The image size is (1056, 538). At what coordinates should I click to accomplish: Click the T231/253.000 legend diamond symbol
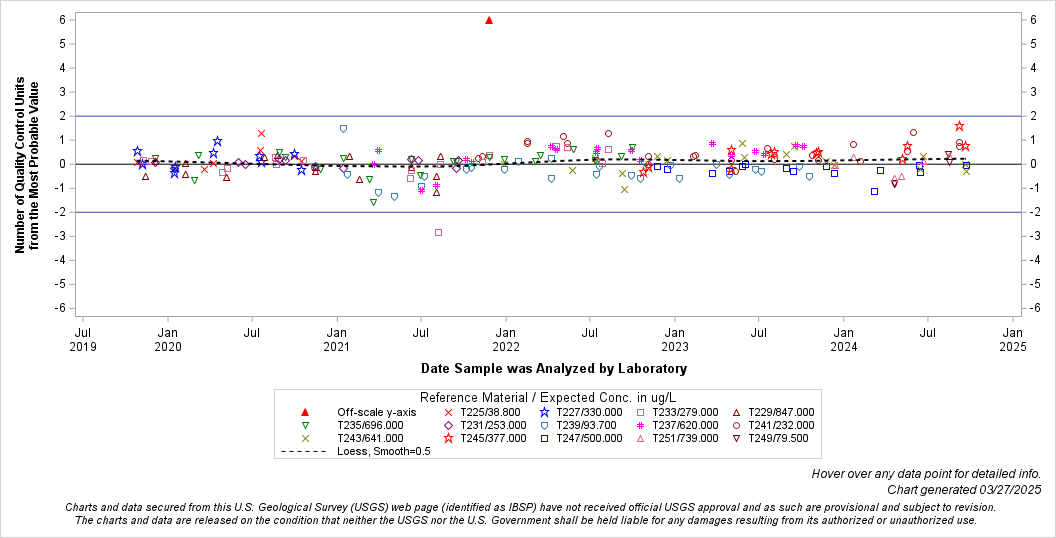point(448,426)
